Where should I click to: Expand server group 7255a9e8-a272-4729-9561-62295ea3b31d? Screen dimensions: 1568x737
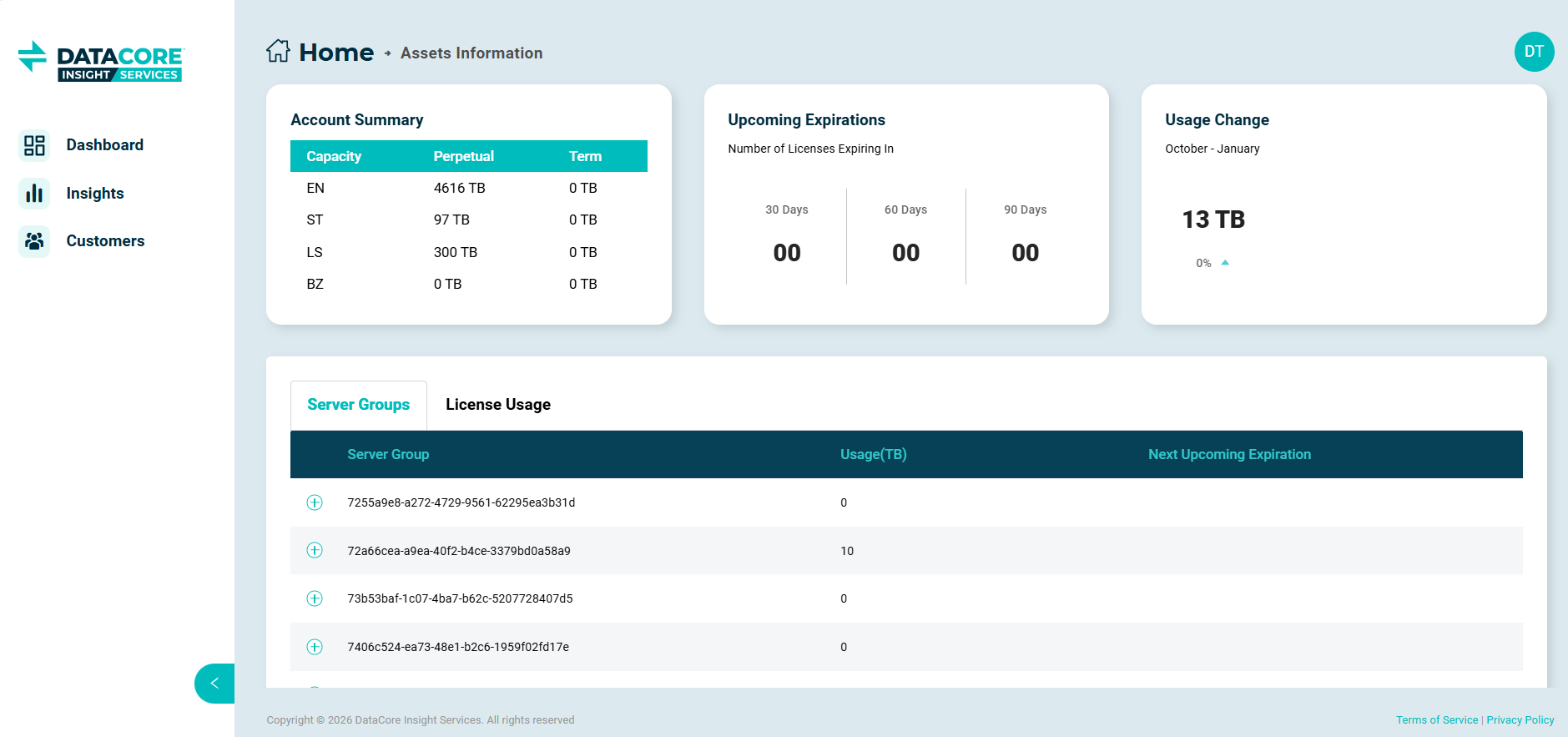pos(315,502)
